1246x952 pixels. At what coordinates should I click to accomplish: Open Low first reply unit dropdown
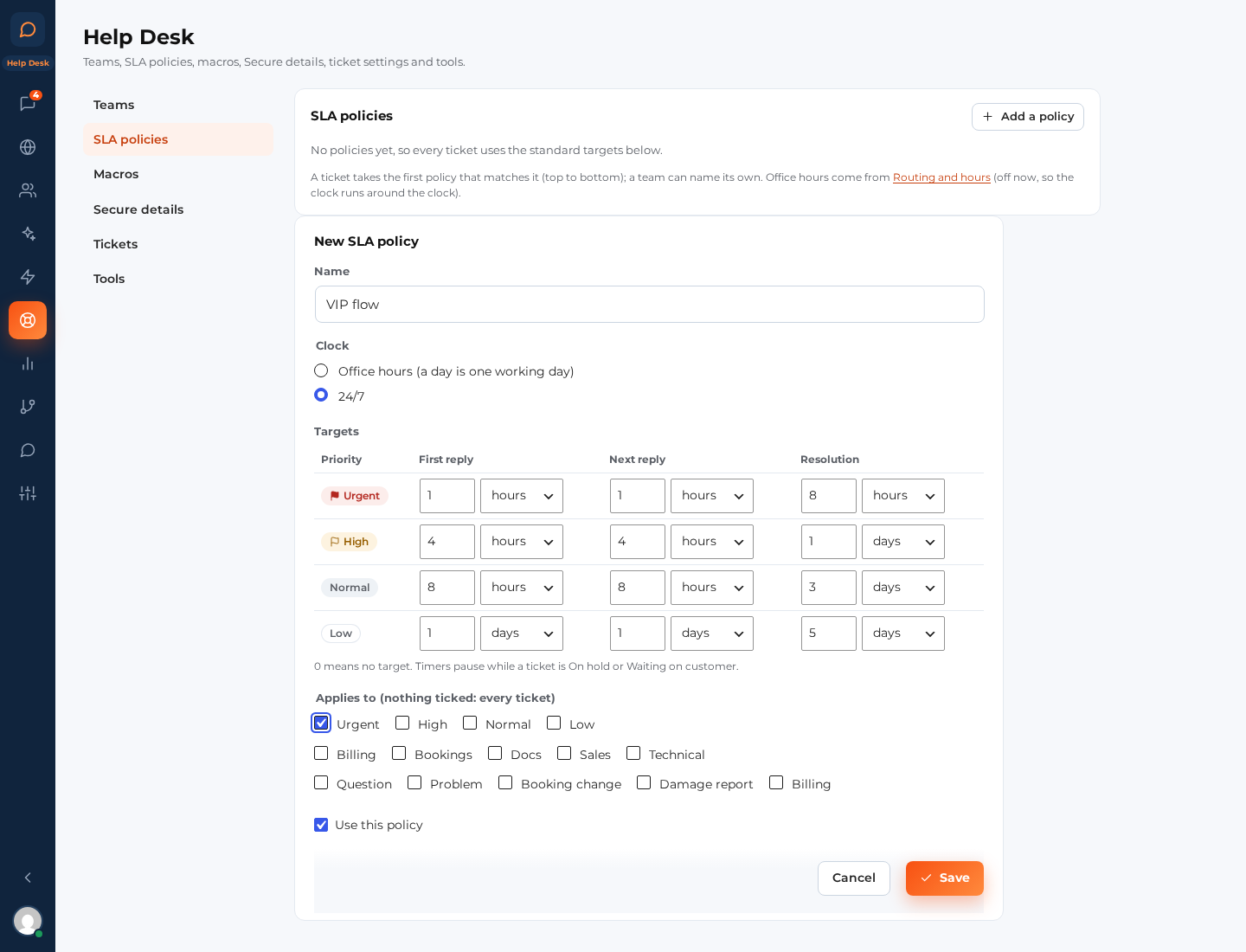[x=522, y=634]
